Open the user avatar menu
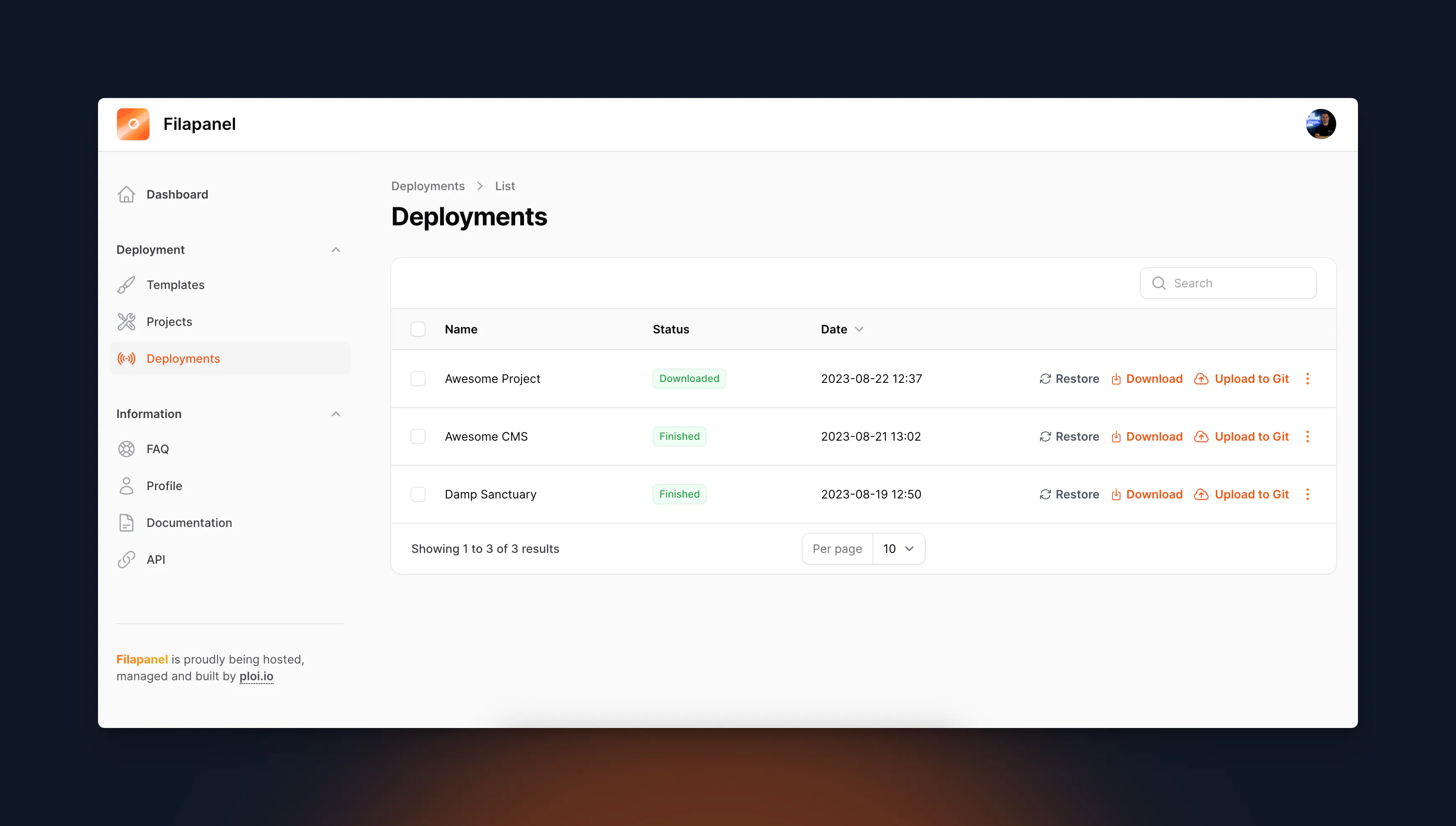The image size is (1456, 826). (1321, 124)
